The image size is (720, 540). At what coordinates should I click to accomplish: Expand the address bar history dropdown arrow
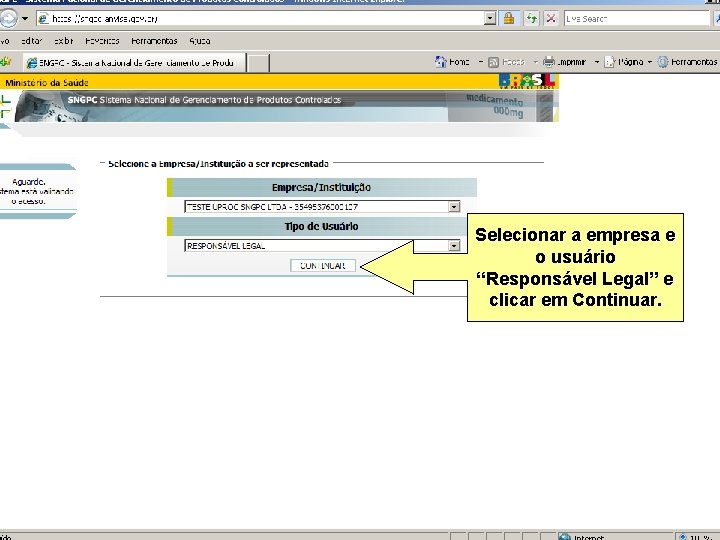490,19
